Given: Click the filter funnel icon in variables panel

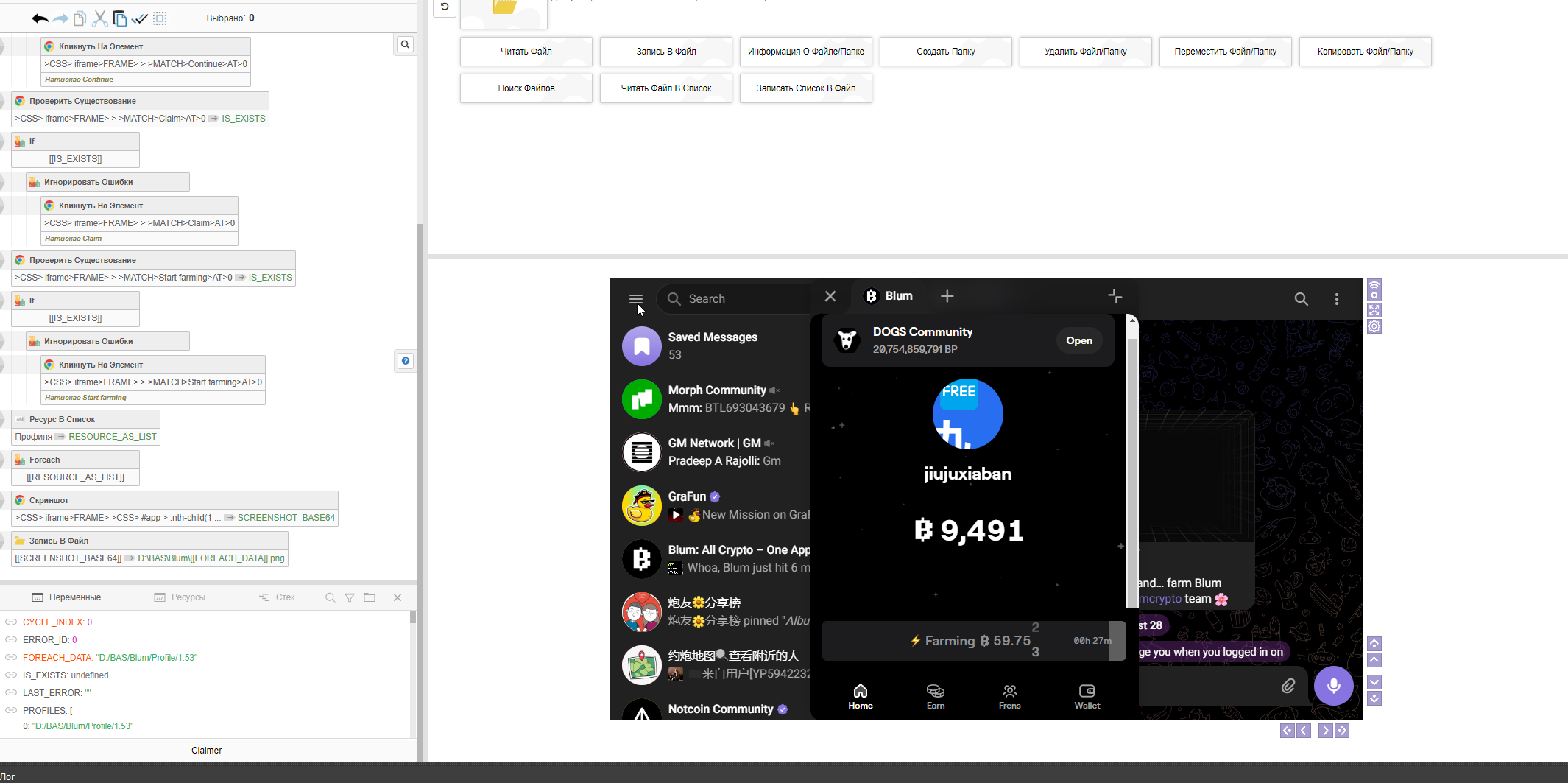Looking at the screenshot, I should point(350,597).
